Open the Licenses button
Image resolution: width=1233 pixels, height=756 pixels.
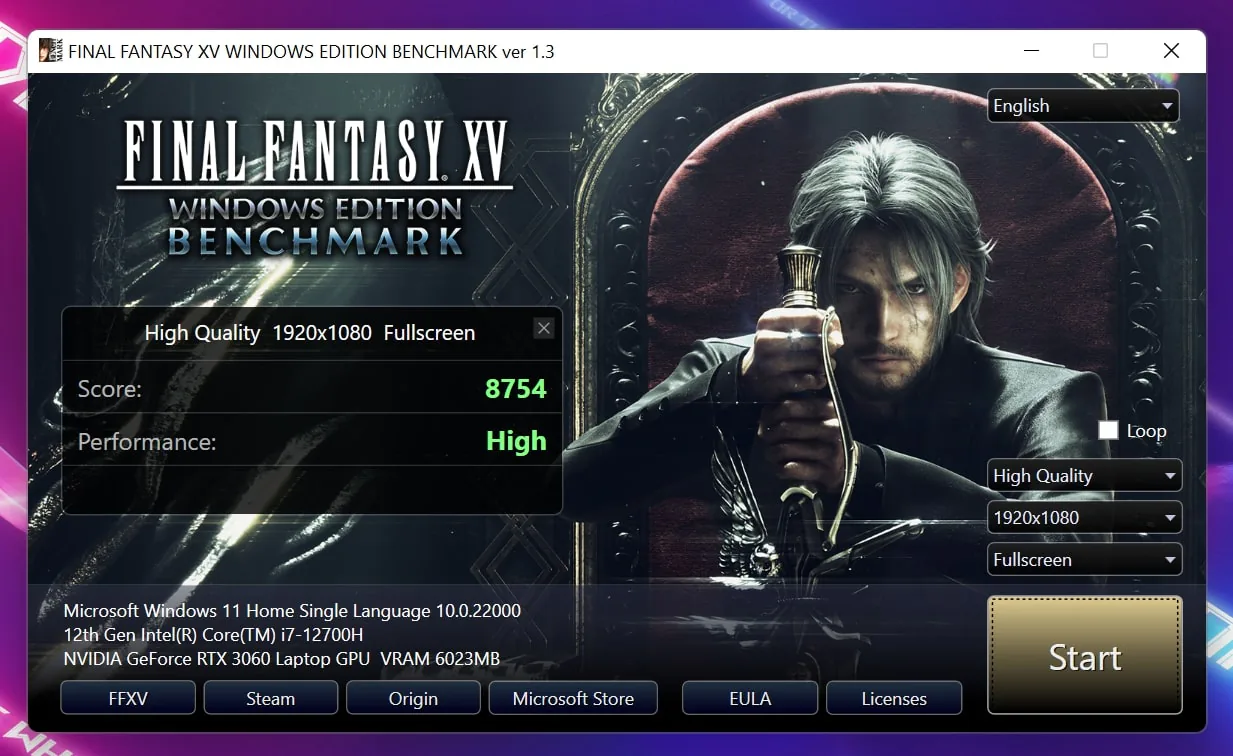click(x=894, y=698)
